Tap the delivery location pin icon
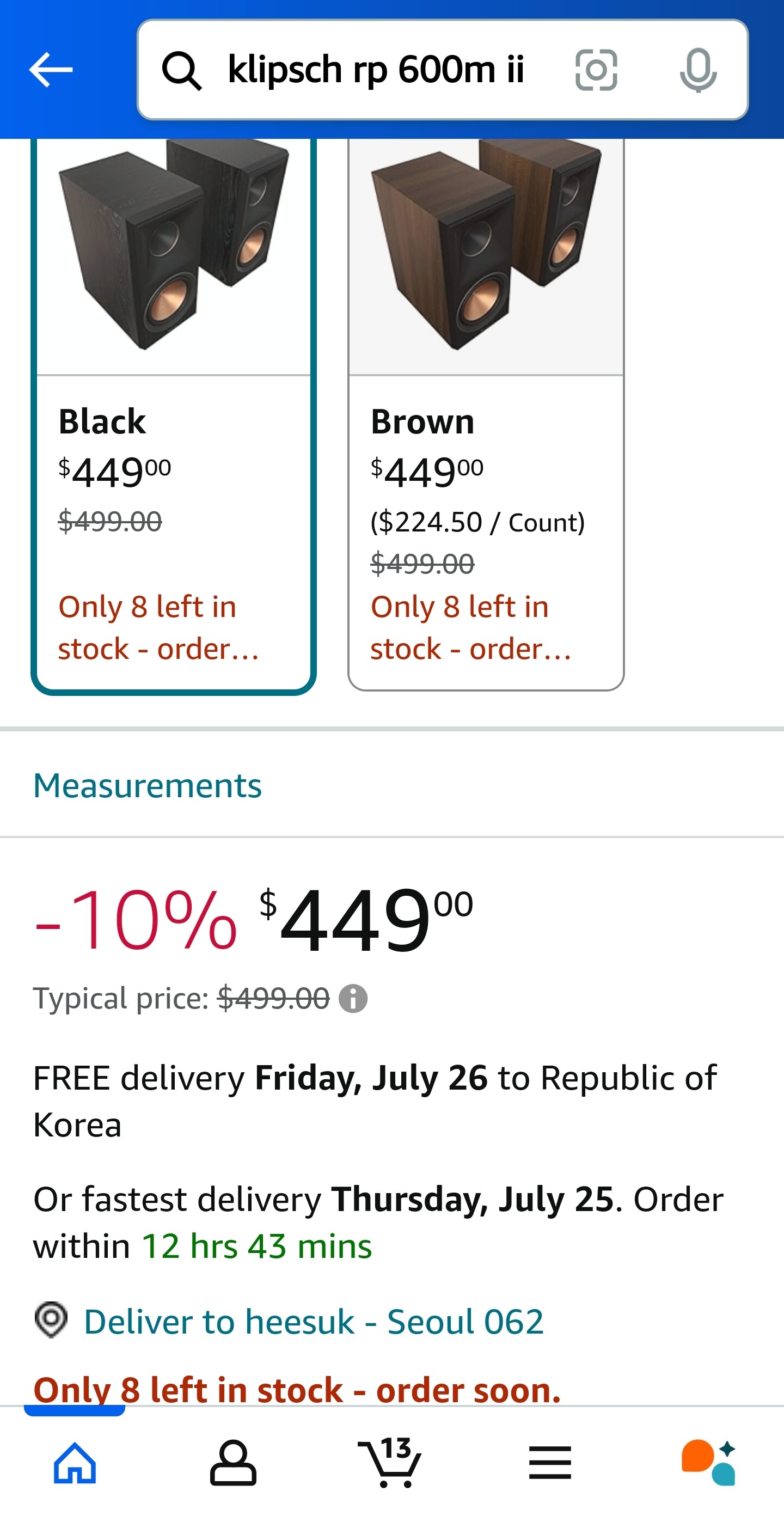 pos(51,1319)
